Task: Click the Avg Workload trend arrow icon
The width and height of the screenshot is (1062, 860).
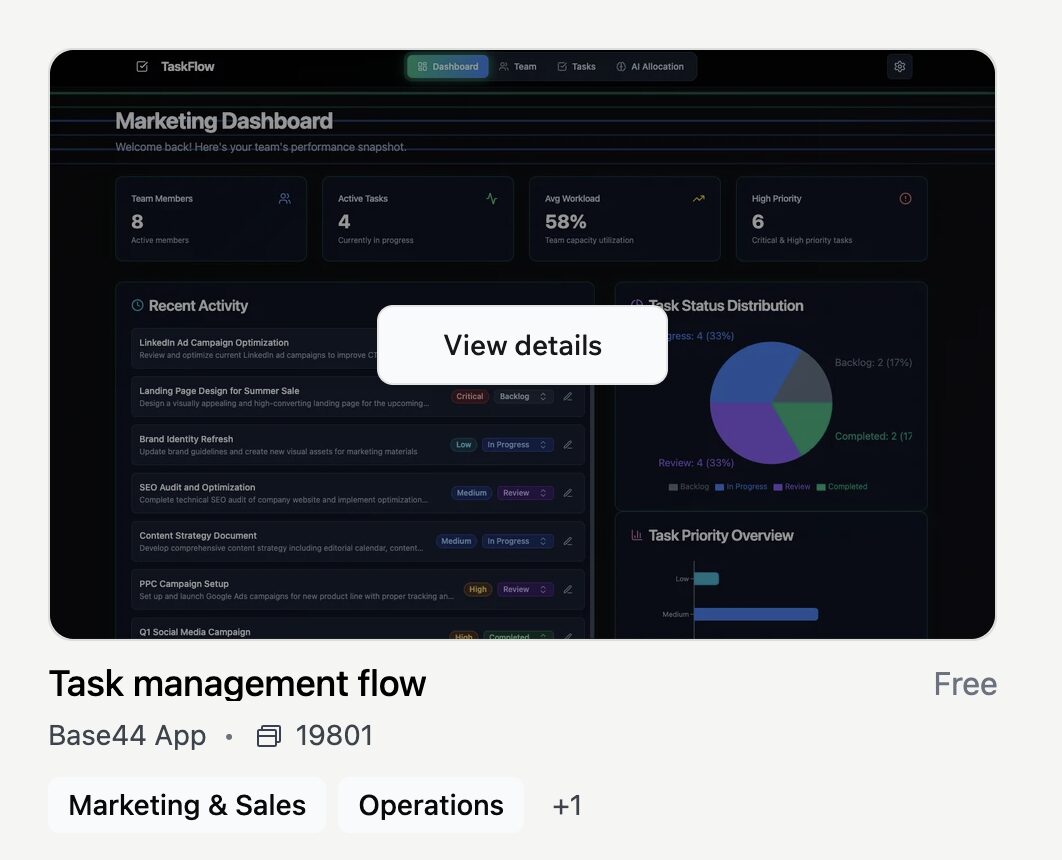Action: [x=698, y=199]
